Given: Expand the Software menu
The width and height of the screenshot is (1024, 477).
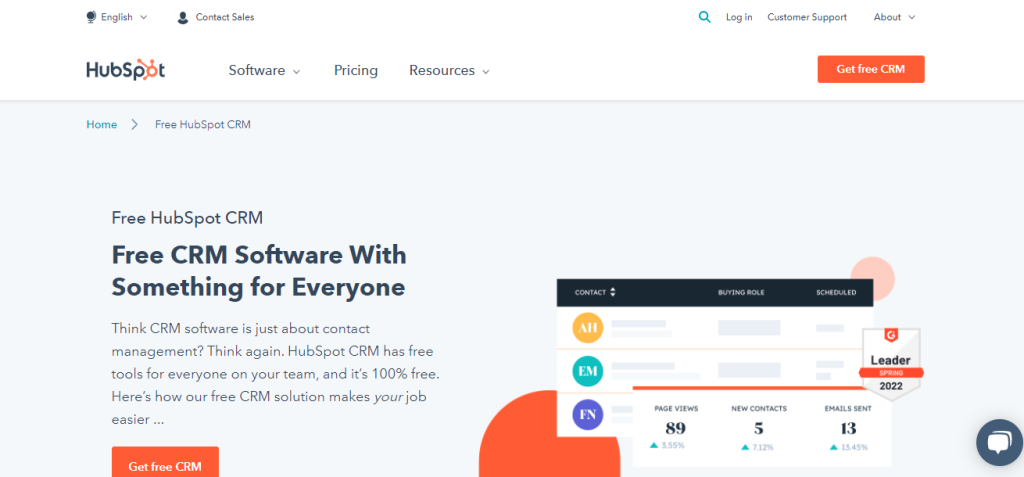Looking at the screenshot, I should [x=264, y=71].
